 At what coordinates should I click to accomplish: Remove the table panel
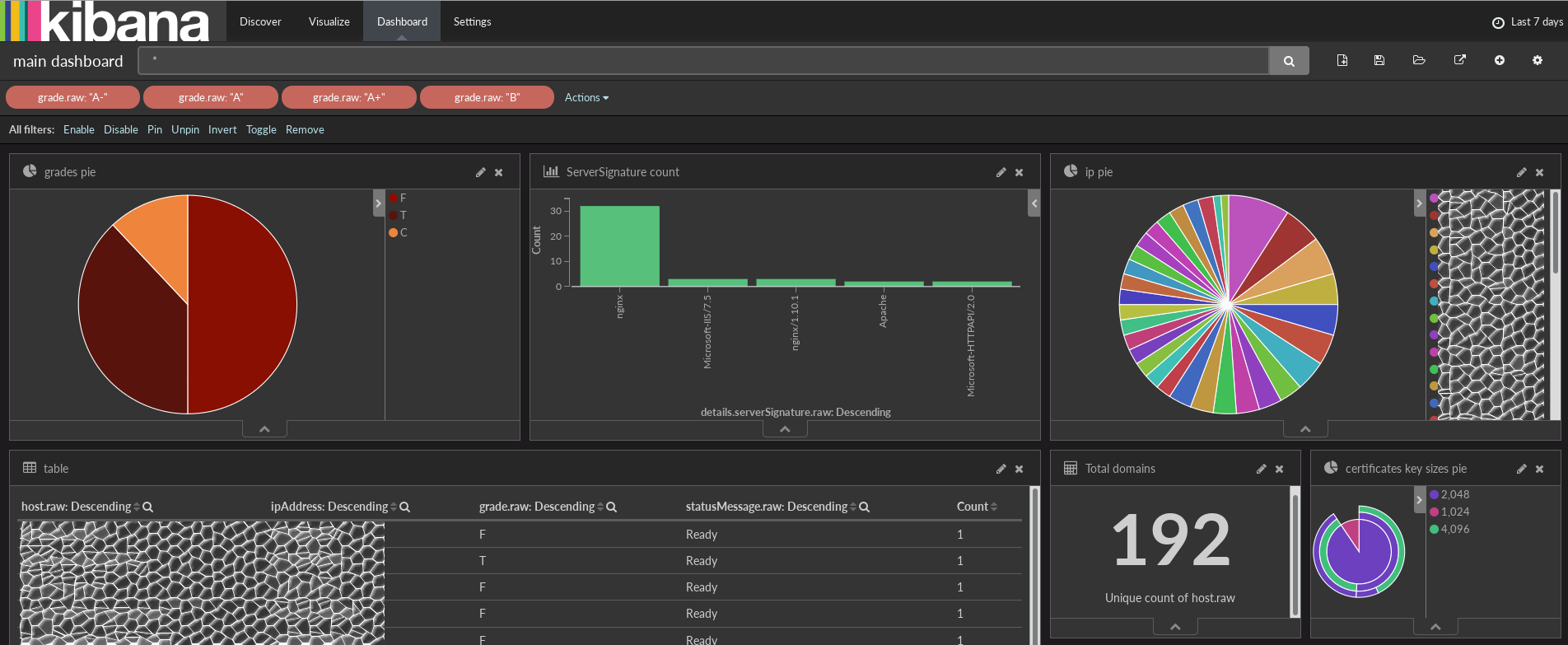[1019, 469]
